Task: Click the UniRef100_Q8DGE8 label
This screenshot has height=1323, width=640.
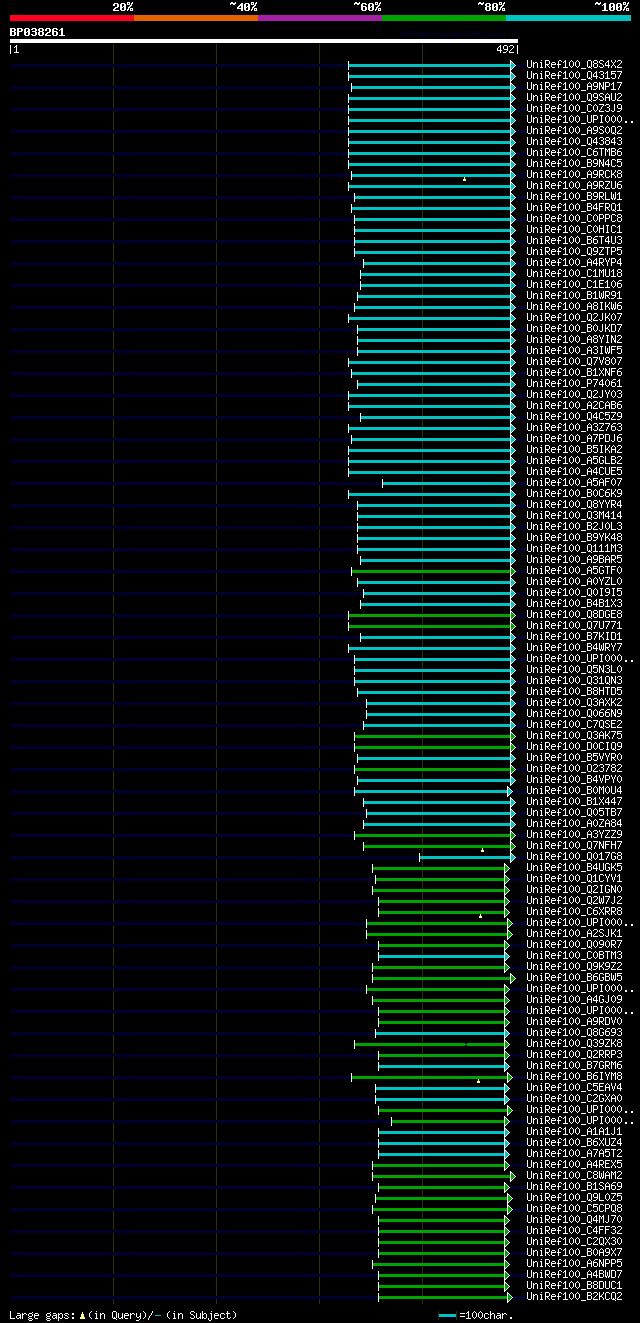Action: 574,614
